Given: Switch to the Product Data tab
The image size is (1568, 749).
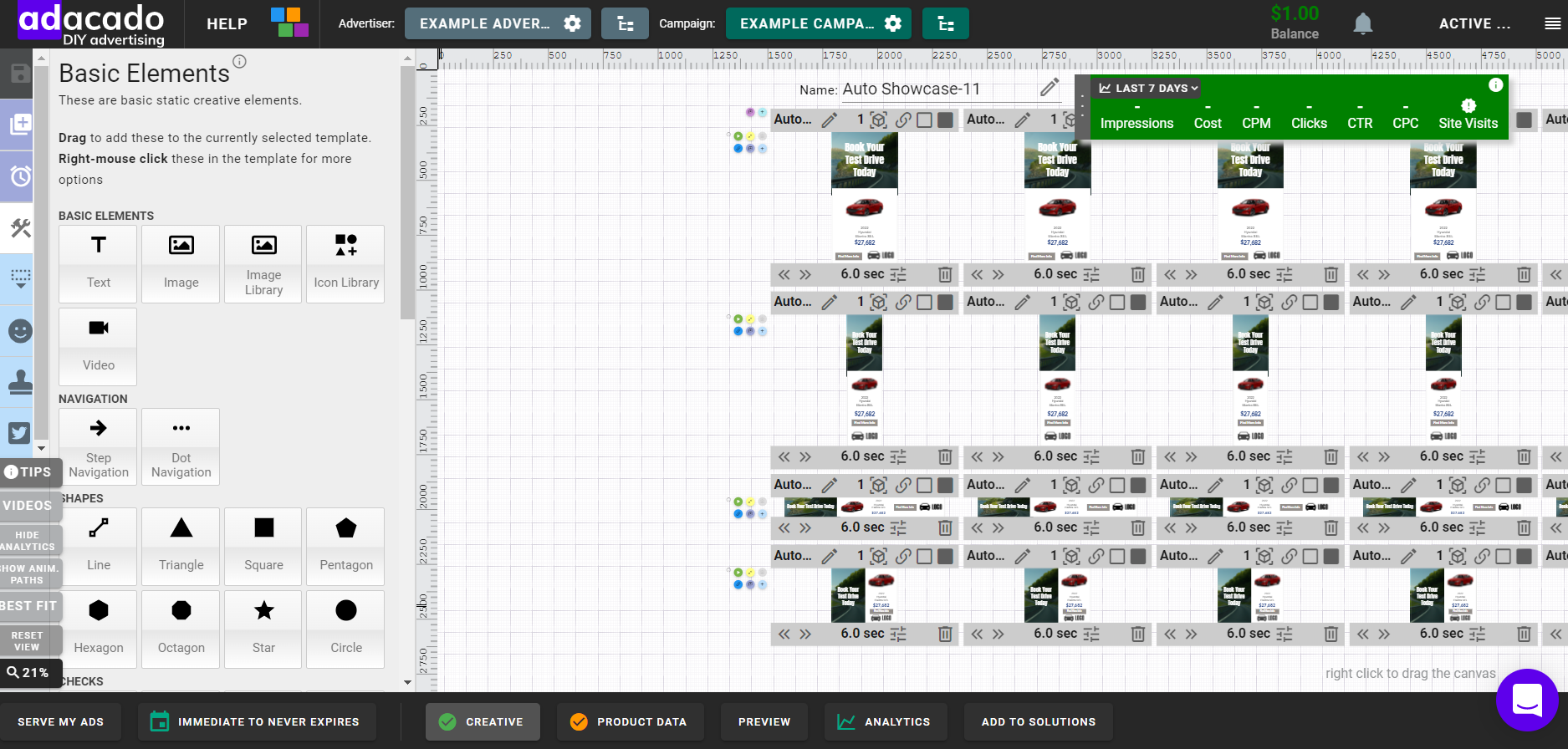Looking at the screenshot, I should (x=630, y=721).
